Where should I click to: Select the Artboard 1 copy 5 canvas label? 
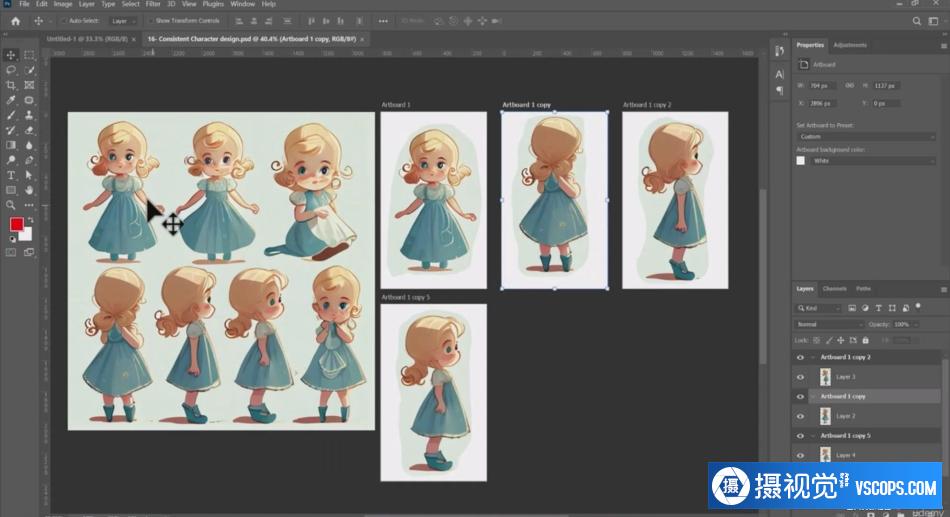click(x=405, y=298)
